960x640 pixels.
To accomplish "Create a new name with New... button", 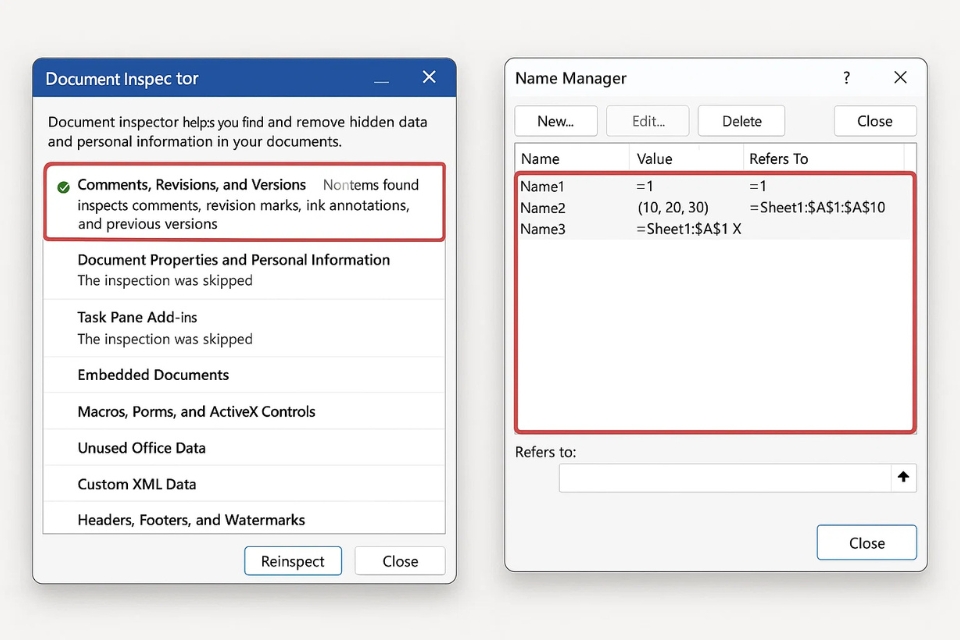I will [555, 121].
